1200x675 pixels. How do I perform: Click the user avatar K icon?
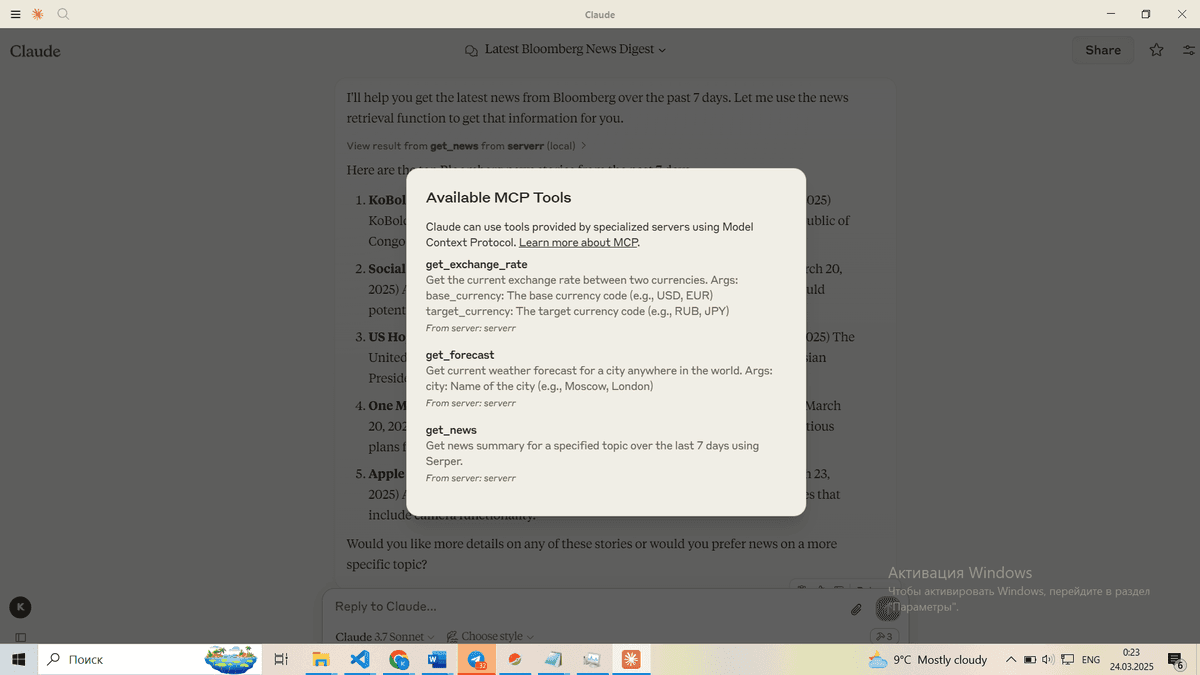20,607
